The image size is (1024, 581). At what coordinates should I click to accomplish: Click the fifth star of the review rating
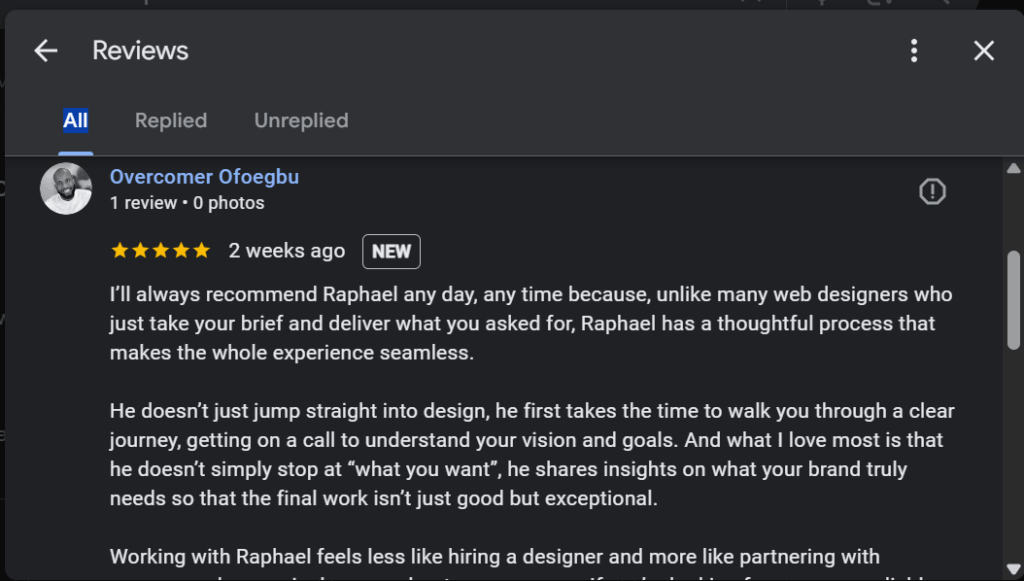tap(200, 250)
